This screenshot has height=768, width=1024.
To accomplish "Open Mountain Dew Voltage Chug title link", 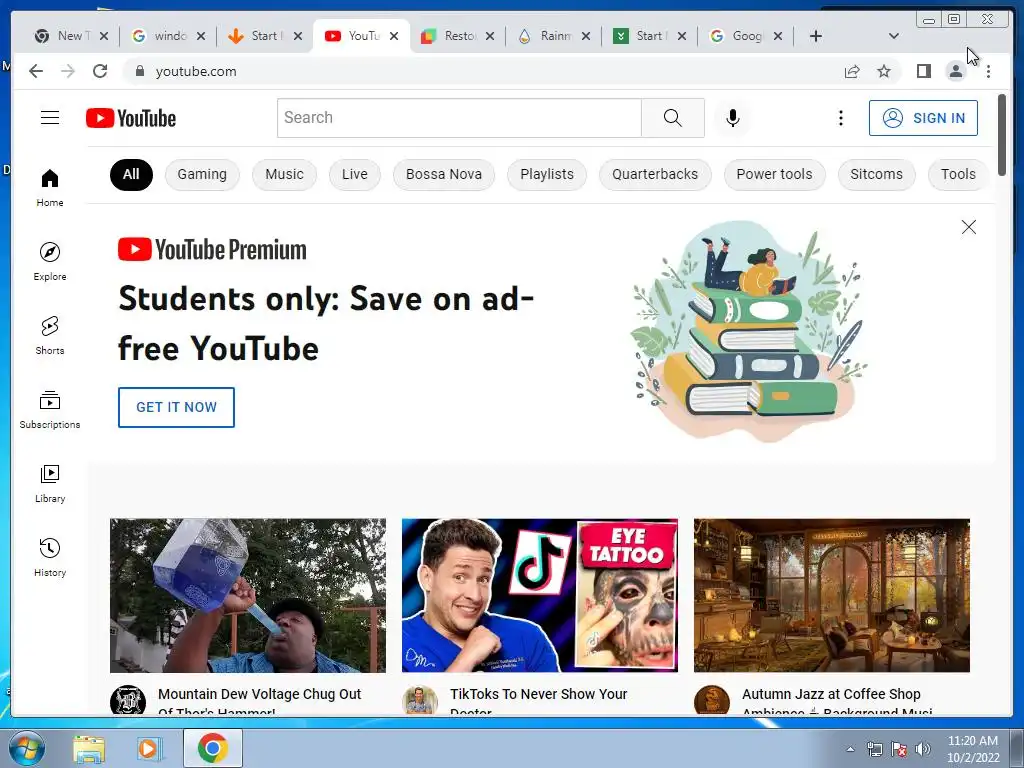I will (x=259, y=701).
